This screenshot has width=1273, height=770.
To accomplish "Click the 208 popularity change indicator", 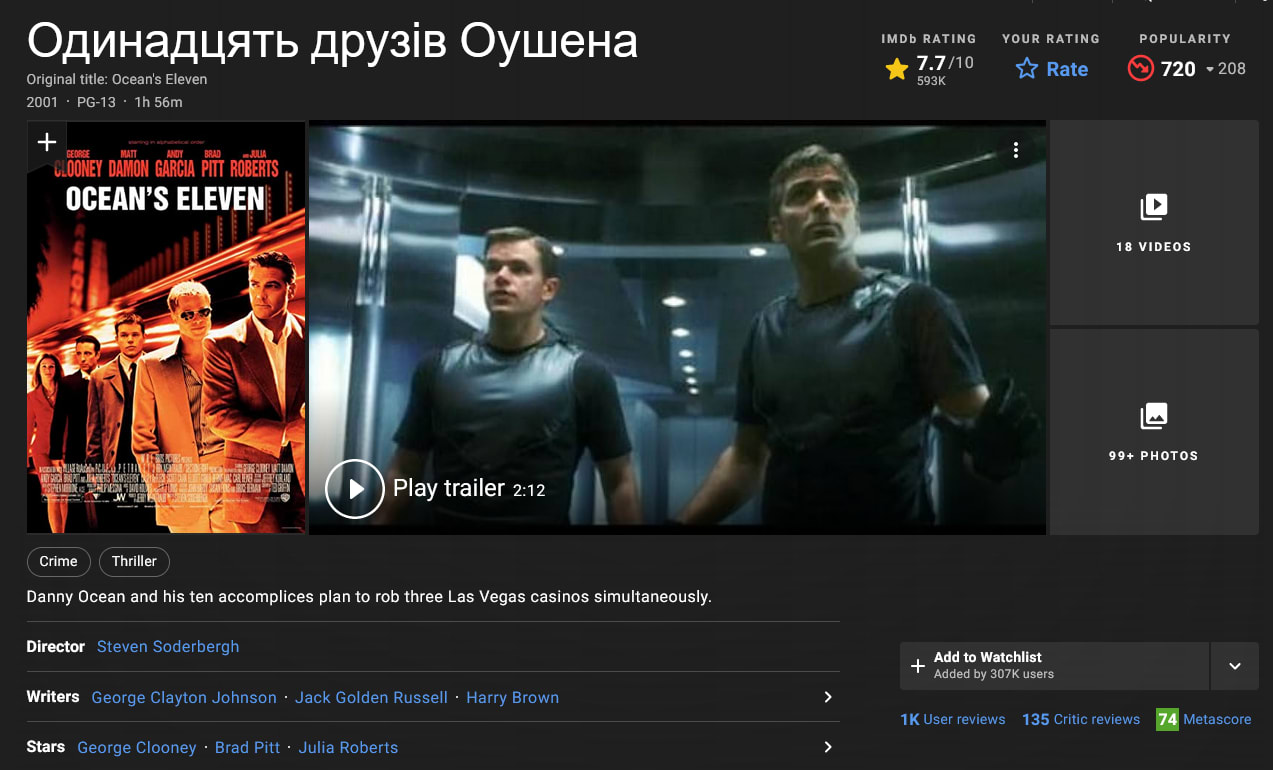I will click(1226, 69).
